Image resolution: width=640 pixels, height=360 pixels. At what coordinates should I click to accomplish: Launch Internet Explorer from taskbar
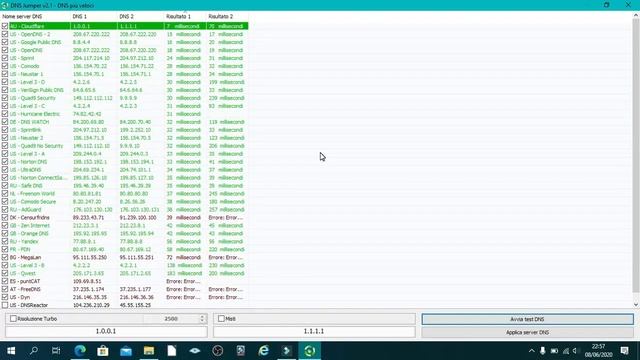pyautogui.click(x=264, y=351)
